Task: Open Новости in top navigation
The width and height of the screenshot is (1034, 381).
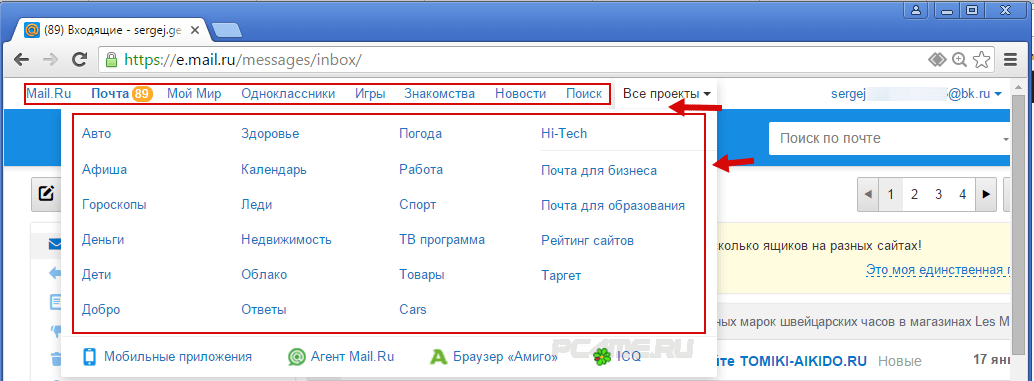Action: click(520, 94)
